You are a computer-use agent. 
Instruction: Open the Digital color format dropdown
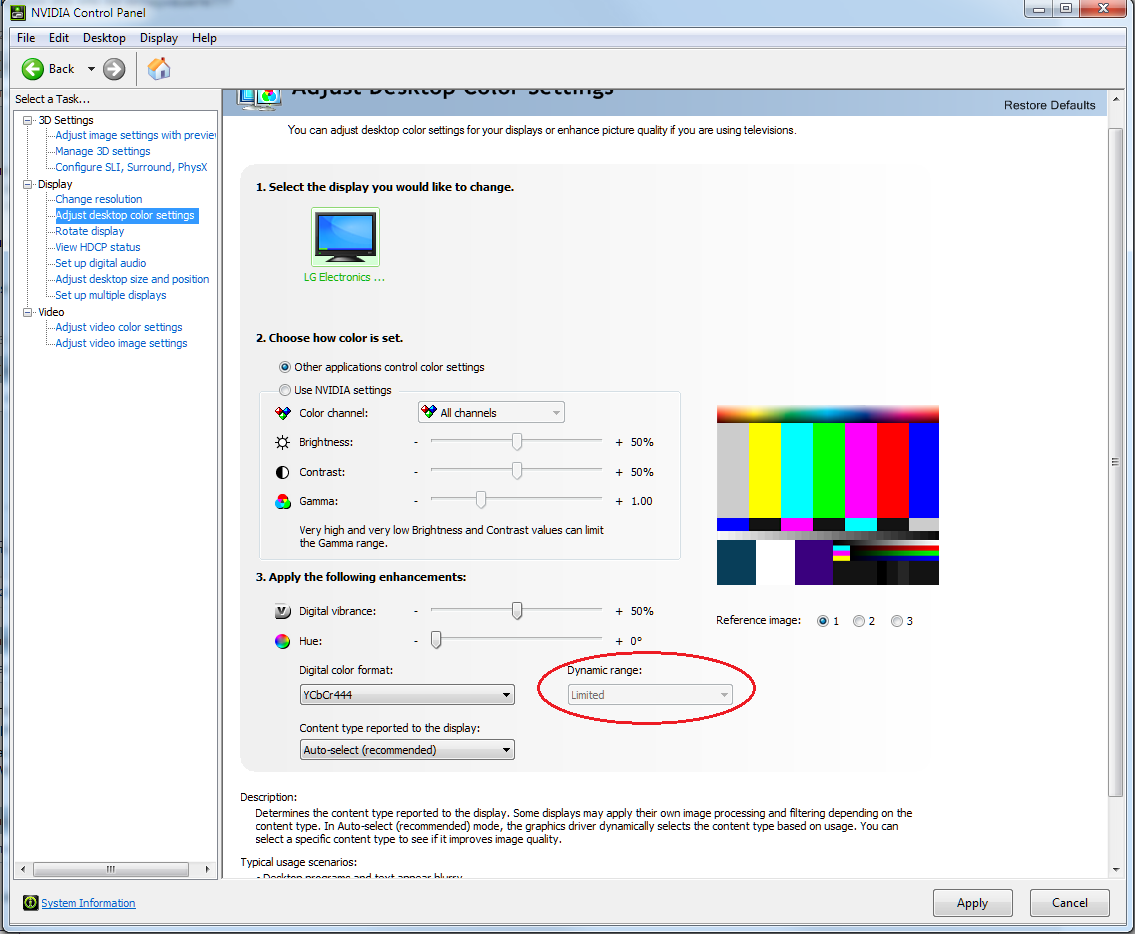407,695
